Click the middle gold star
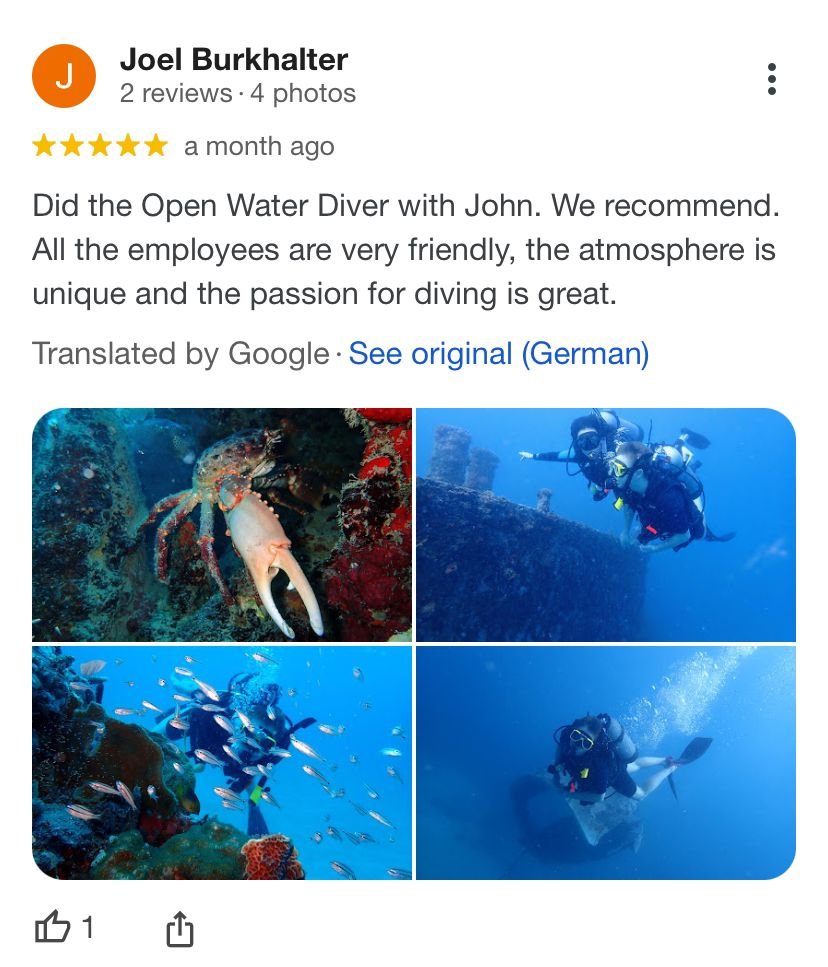The width and height of the screenshot is (828, 967). (100, 146)
